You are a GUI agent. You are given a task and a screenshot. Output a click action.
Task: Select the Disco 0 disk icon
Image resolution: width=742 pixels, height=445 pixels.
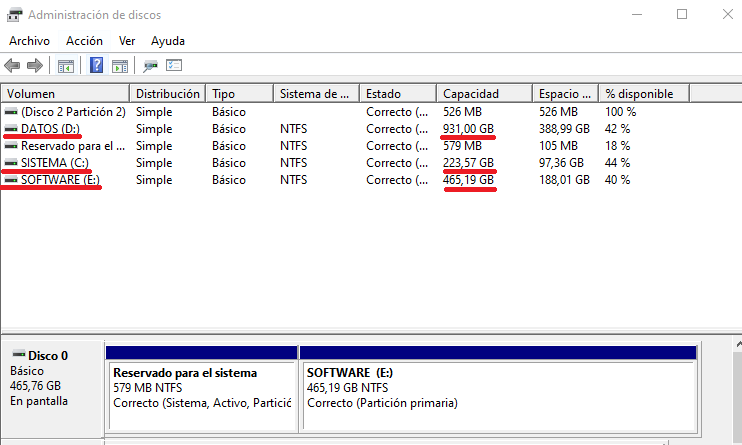tap(19, 355)
